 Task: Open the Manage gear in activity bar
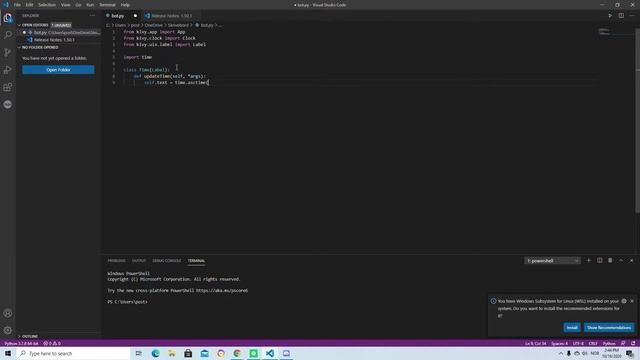click(8, 330)
